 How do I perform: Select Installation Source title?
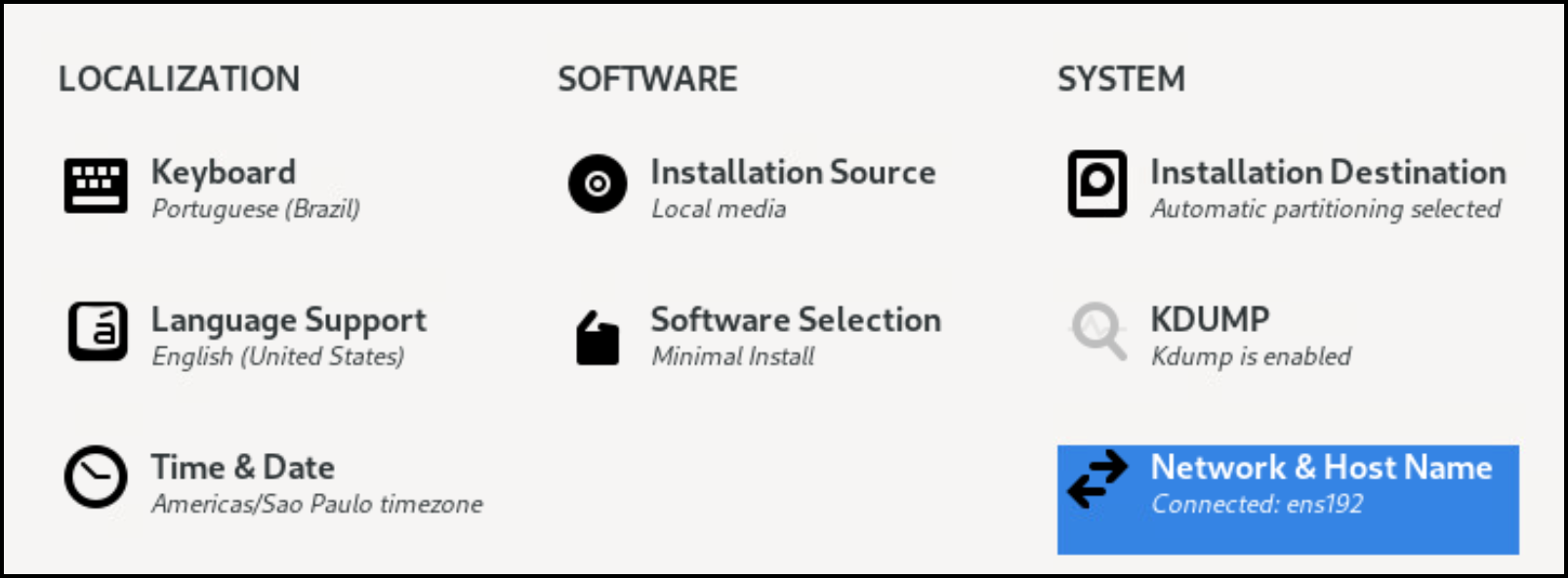(793, 172)
